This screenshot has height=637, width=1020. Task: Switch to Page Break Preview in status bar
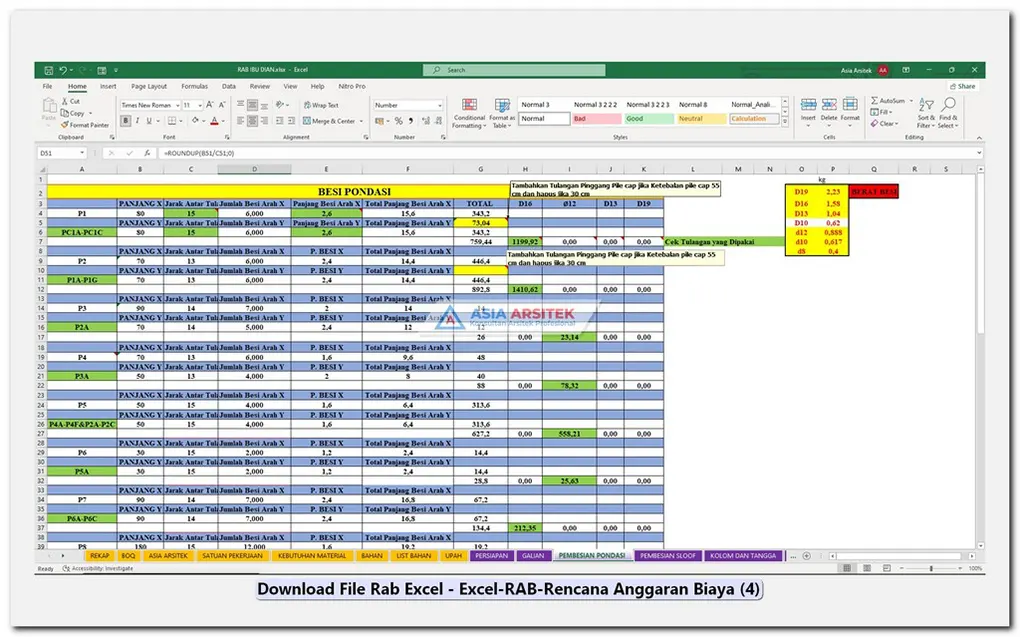[x=886, y=568]
